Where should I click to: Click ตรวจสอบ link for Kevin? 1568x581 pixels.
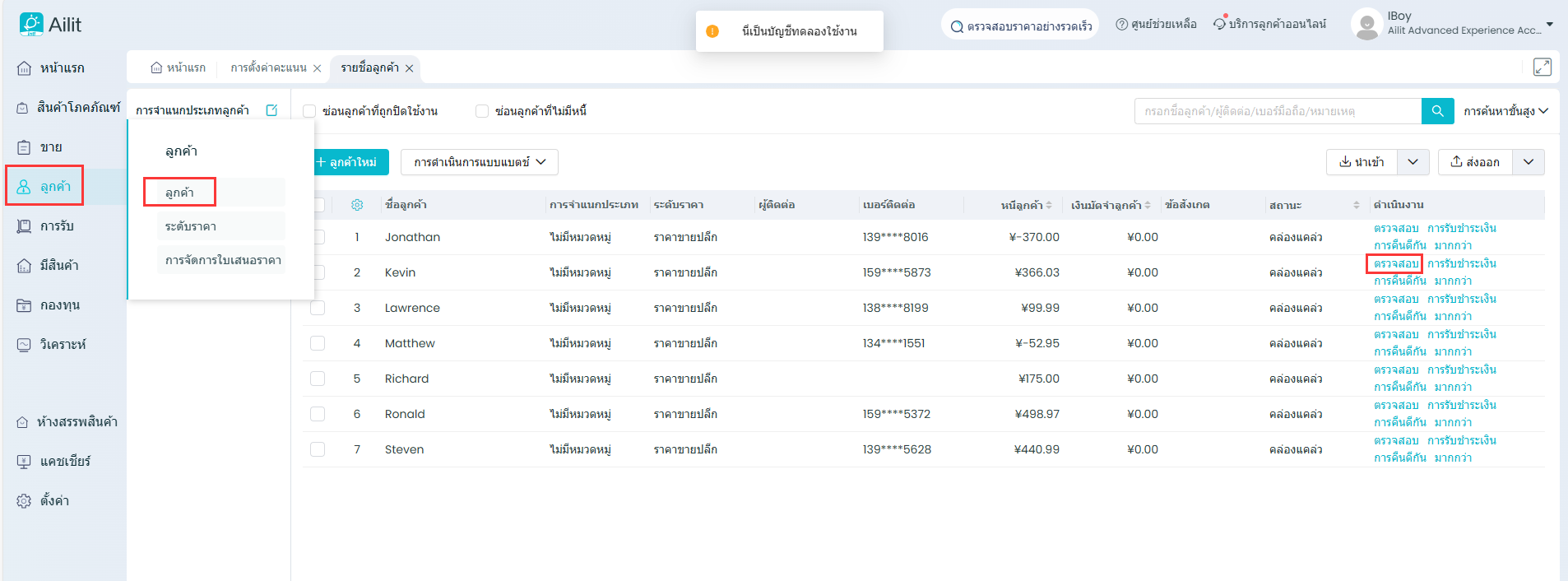tap(1395, 263)
